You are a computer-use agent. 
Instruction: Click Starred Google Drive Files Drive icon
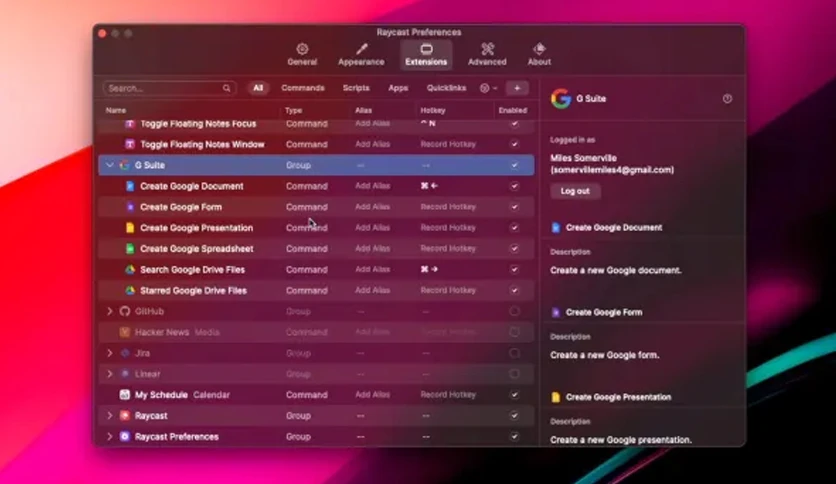click(130, 291)
